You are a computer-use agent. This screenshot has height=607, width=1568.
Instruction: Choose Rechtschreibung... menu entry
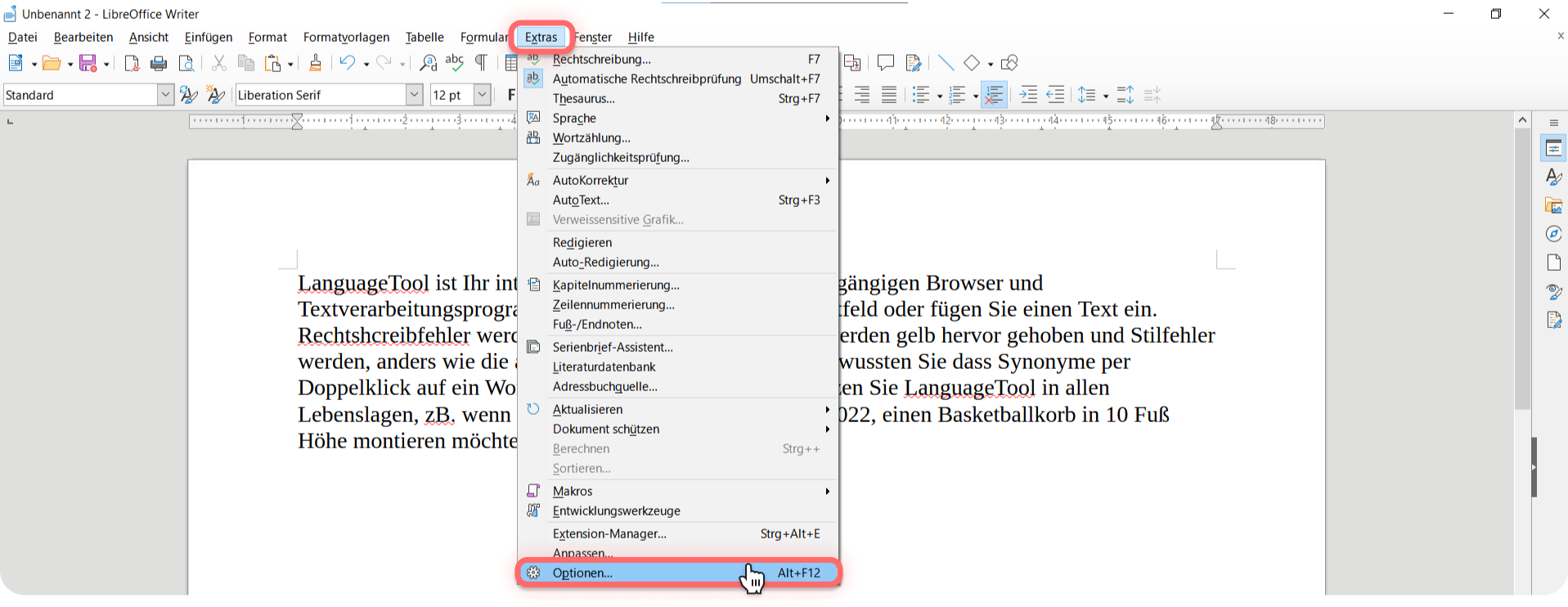[678, 59]
